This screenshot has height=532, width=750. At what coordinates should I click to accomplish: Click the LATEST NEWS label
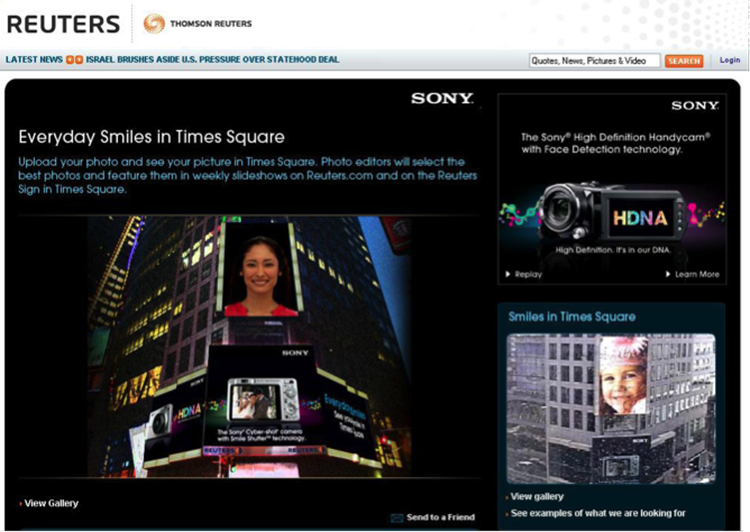point(34,60)
